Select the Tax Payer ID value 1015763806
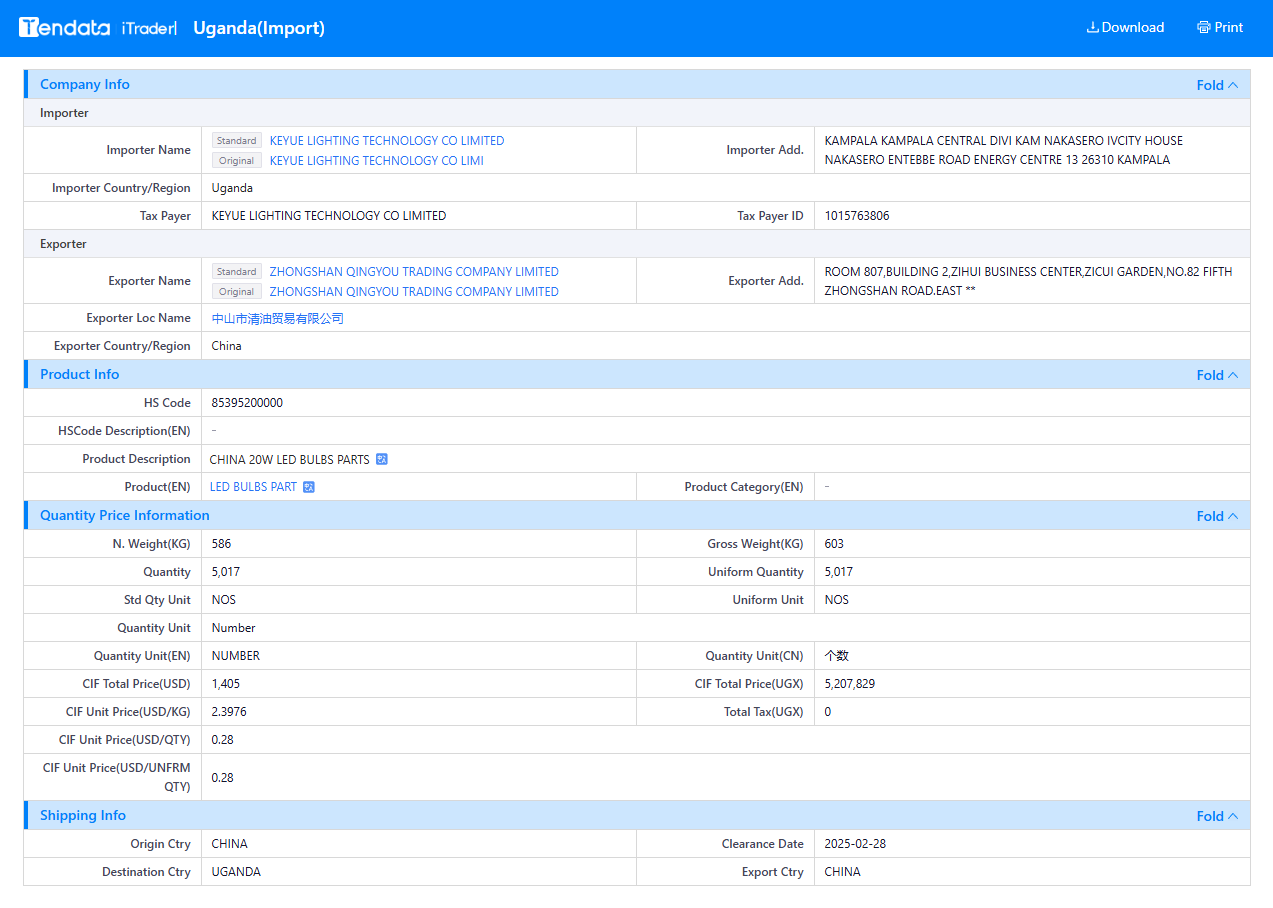This screenshot has height=908, width=1273. (857, 216)
